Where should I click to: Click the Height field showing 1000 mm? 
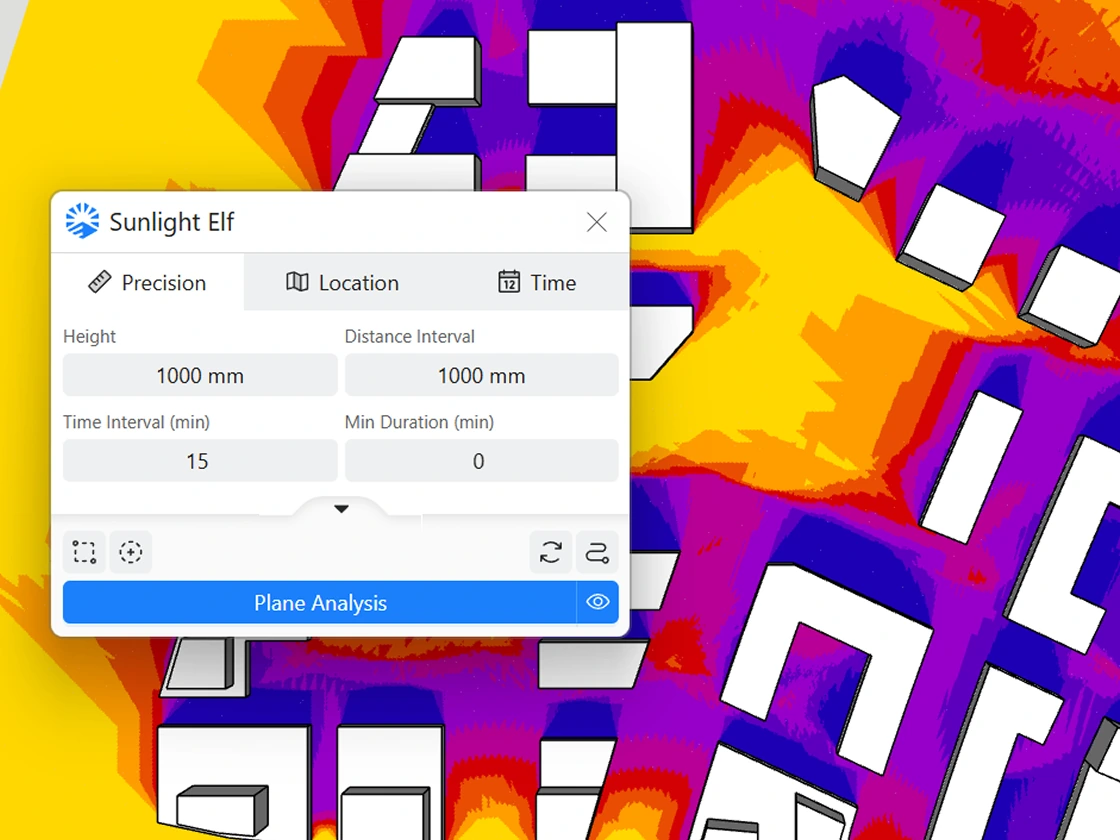(x=200, y=376)
